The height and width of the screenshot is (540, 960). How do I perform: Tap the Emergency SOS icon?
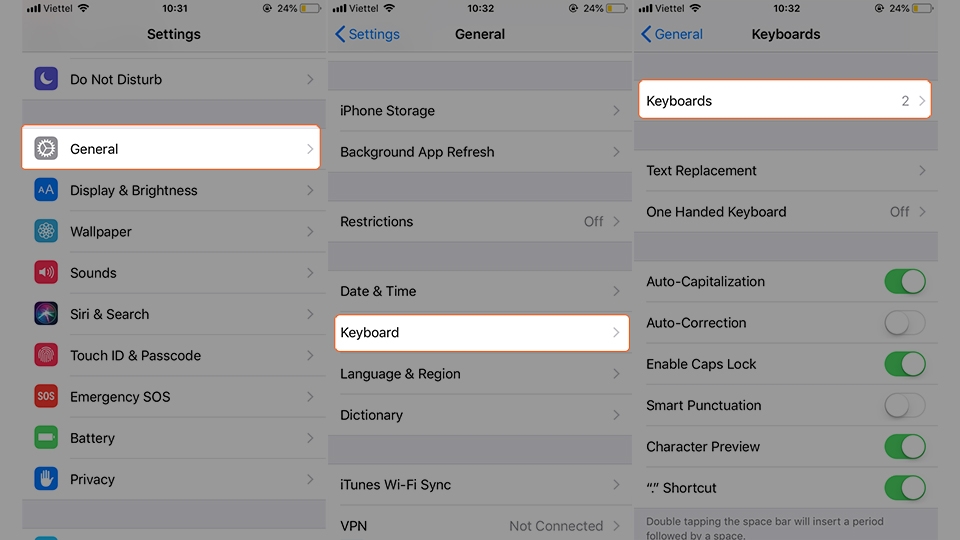(46, 396)
